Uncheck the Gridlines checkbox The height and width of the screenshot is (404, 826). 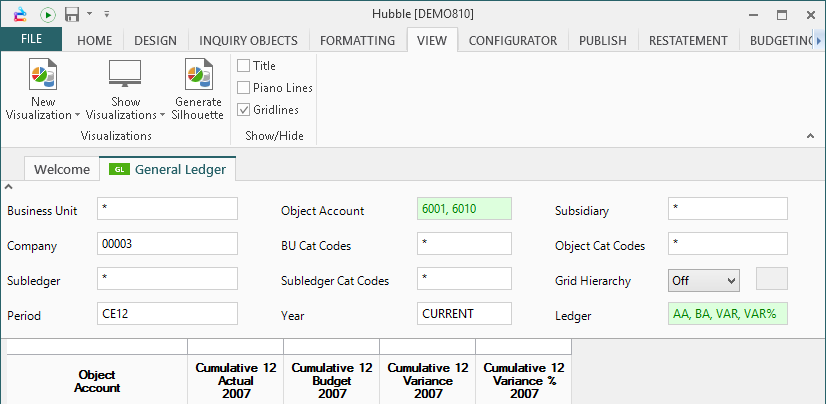[x=243, y=110]
